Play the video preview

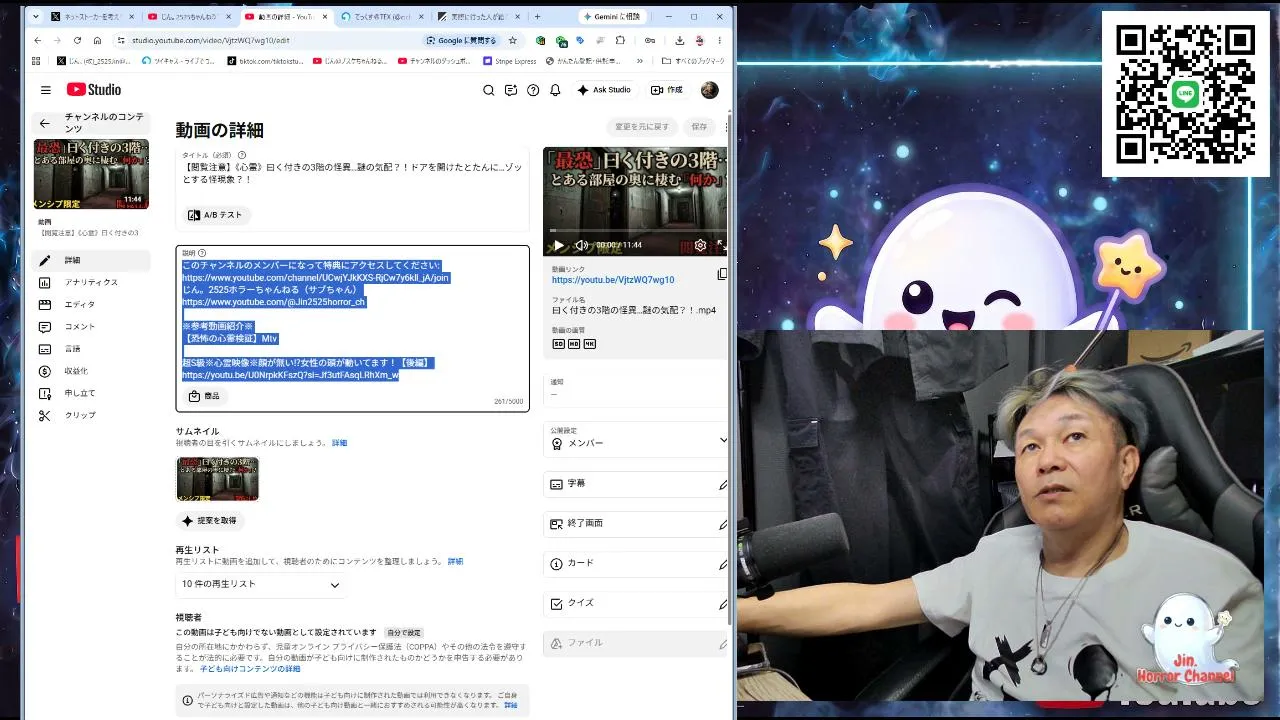[559, 245]
